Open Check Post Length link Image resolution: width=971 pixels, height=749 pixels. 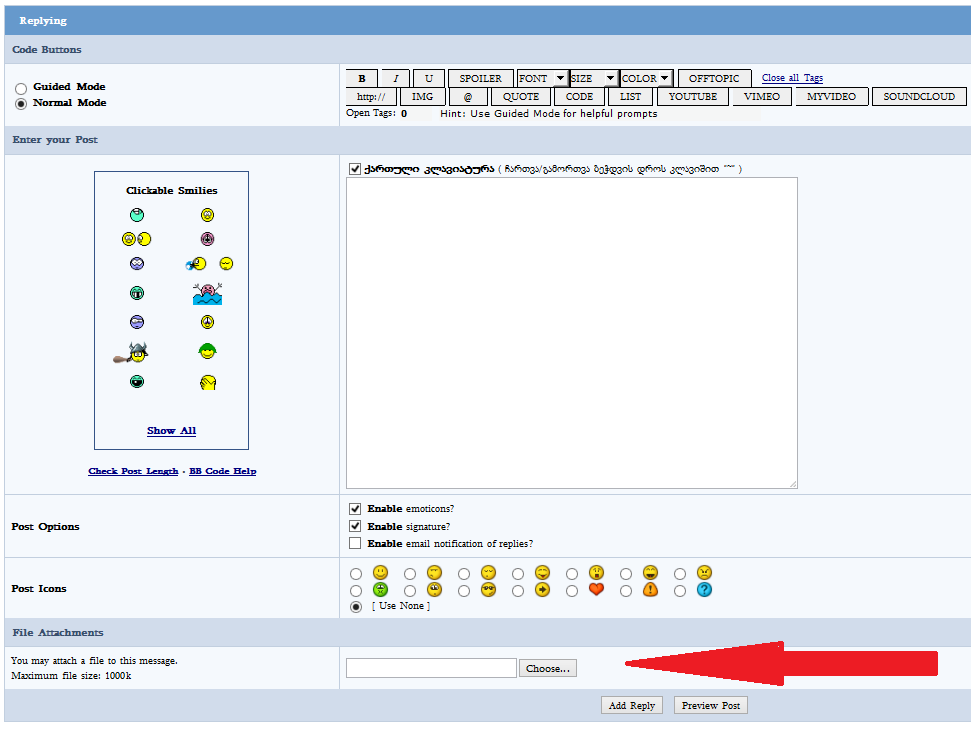133,471
